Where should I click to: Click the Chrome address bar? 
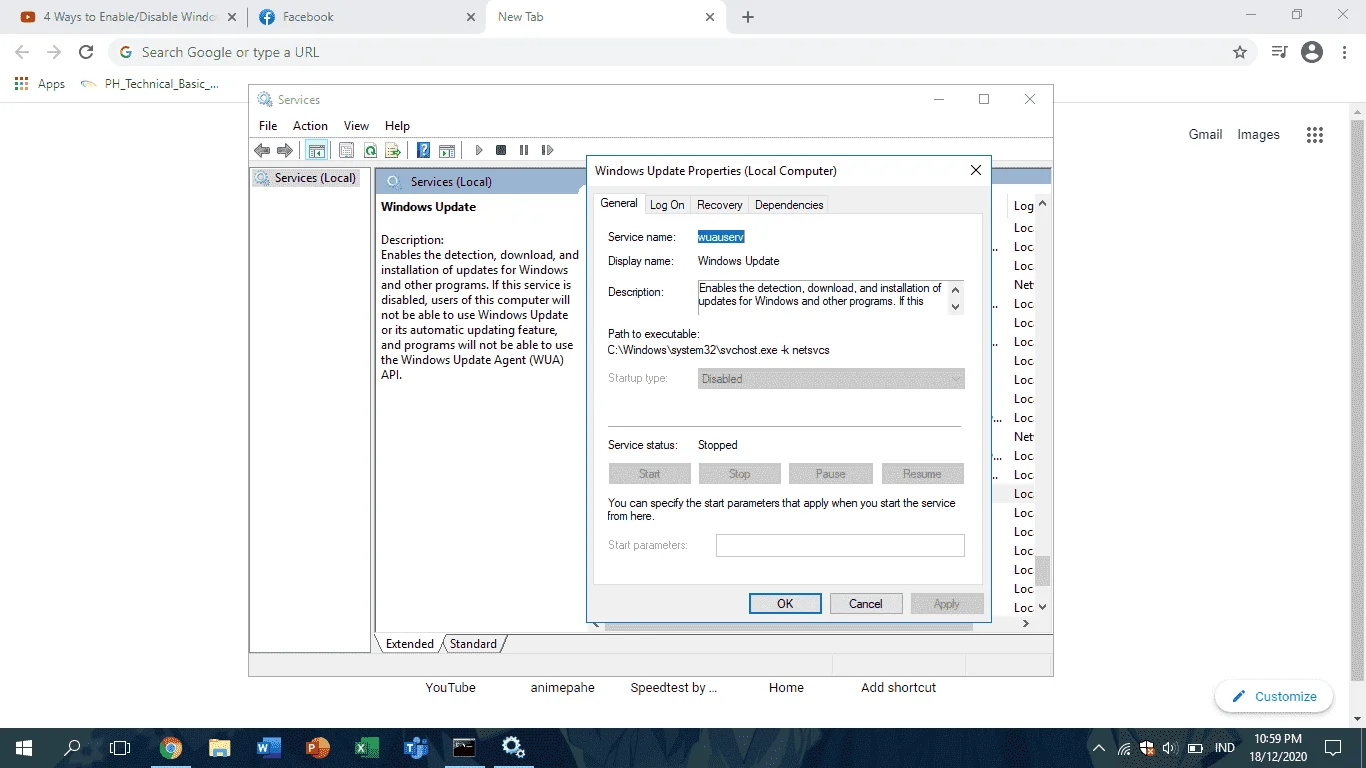(x=680, y=52)
